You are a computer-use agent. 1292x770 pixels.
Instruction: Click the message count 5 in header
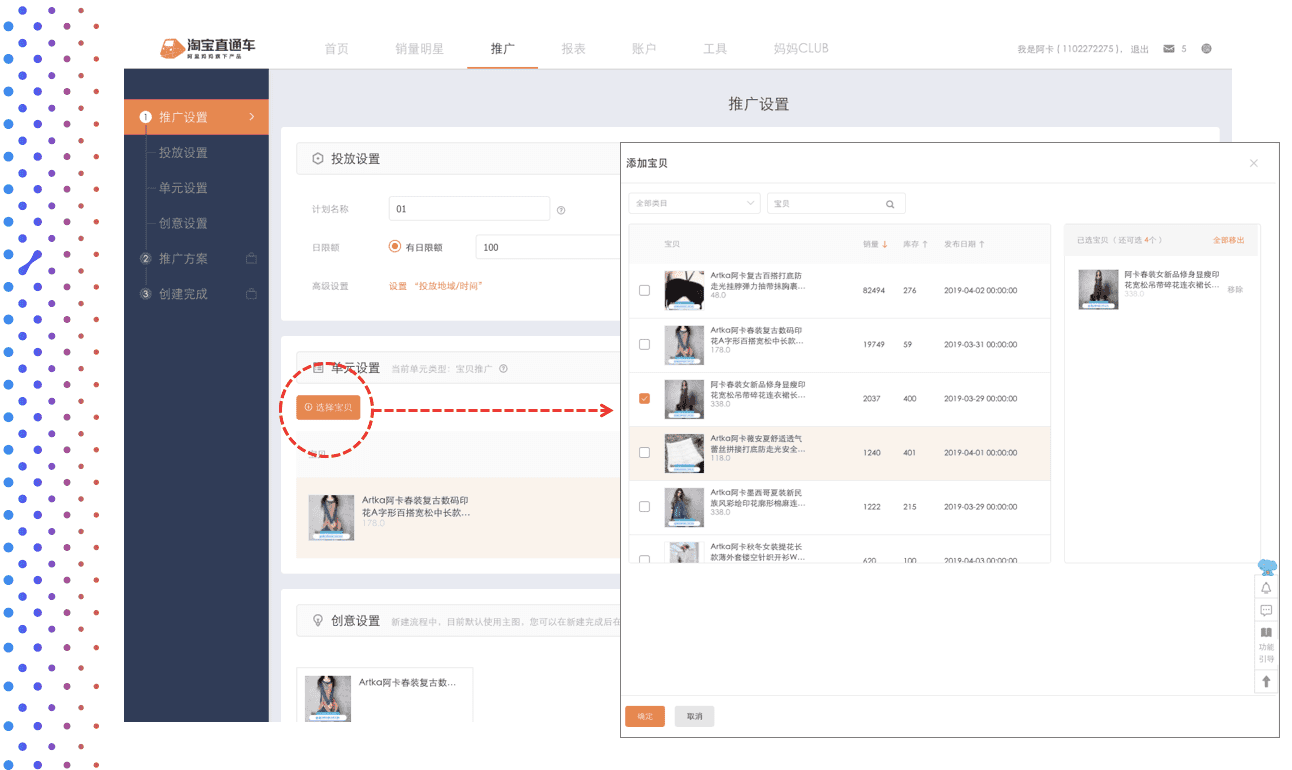(x=1184, y=49)
